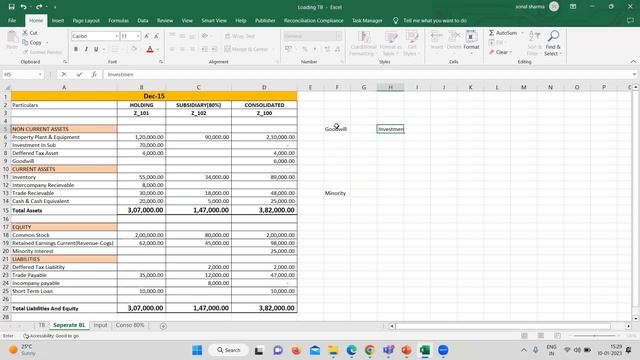Image resolution: width=640 pixels, height=360 pixels.
Task: Click the Redo arrow icon
Action: point(39,7)
